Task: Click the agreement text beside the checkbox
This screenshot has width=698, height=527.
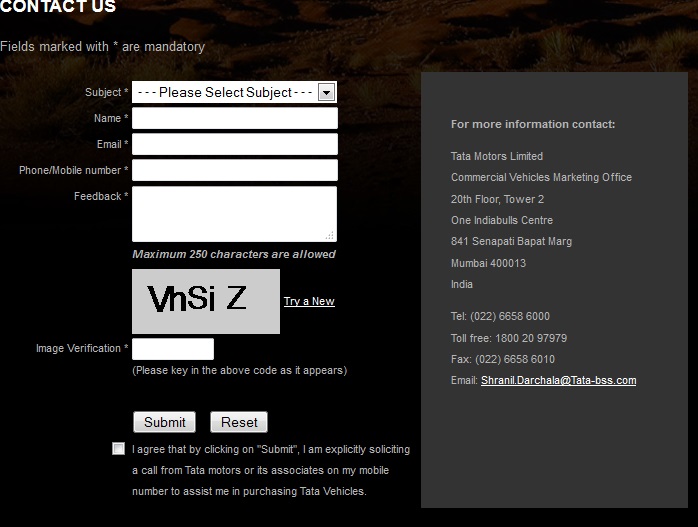Action: point(270,470)
